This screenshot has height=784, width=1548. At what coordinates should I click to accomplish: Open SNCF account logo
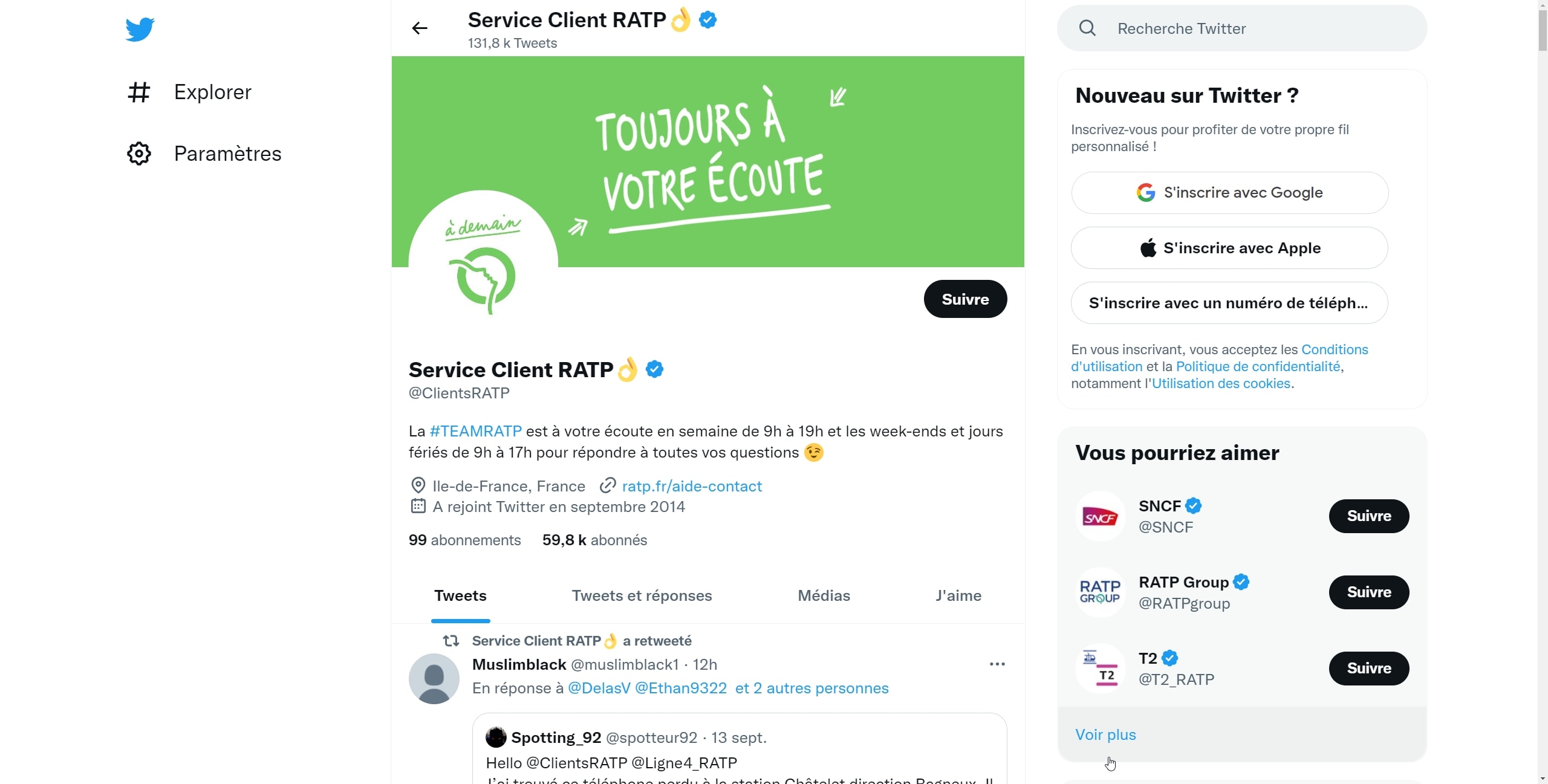[1100, 516]
